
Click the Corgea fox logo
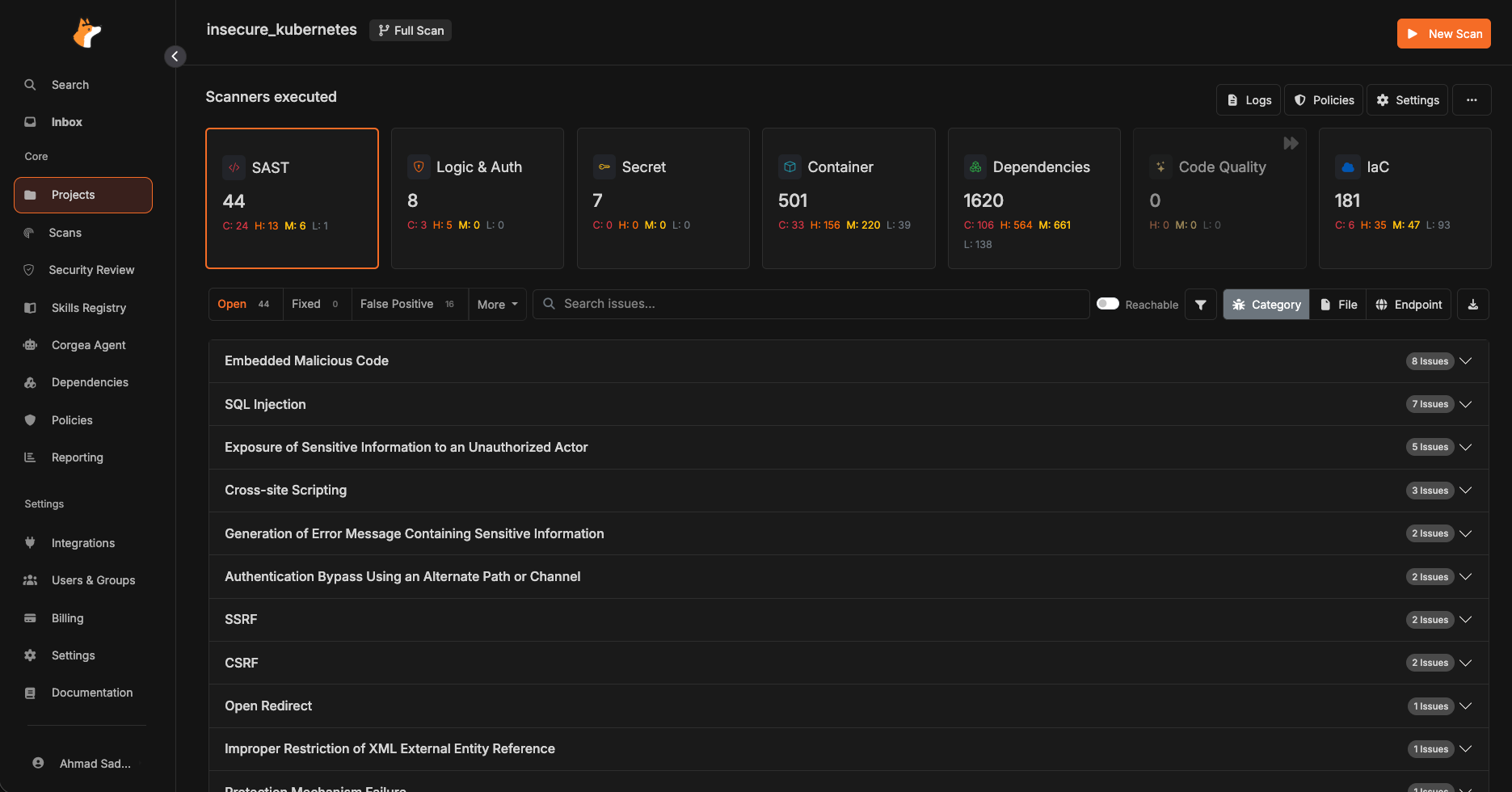tap(87, 33)
